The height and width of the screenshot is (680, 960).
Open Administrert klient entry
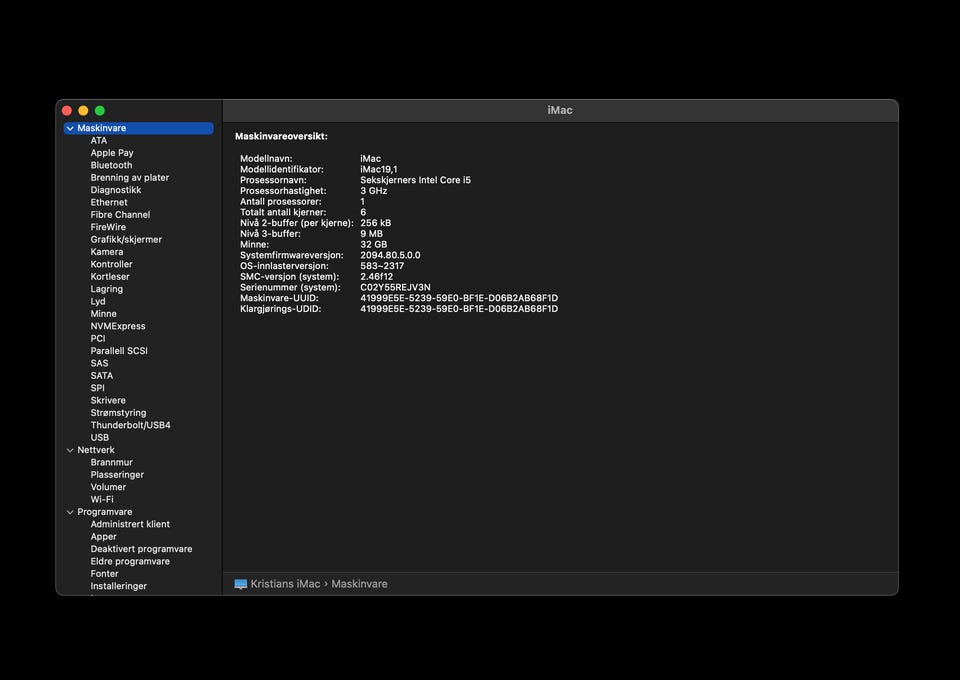(x=130, y=524)
